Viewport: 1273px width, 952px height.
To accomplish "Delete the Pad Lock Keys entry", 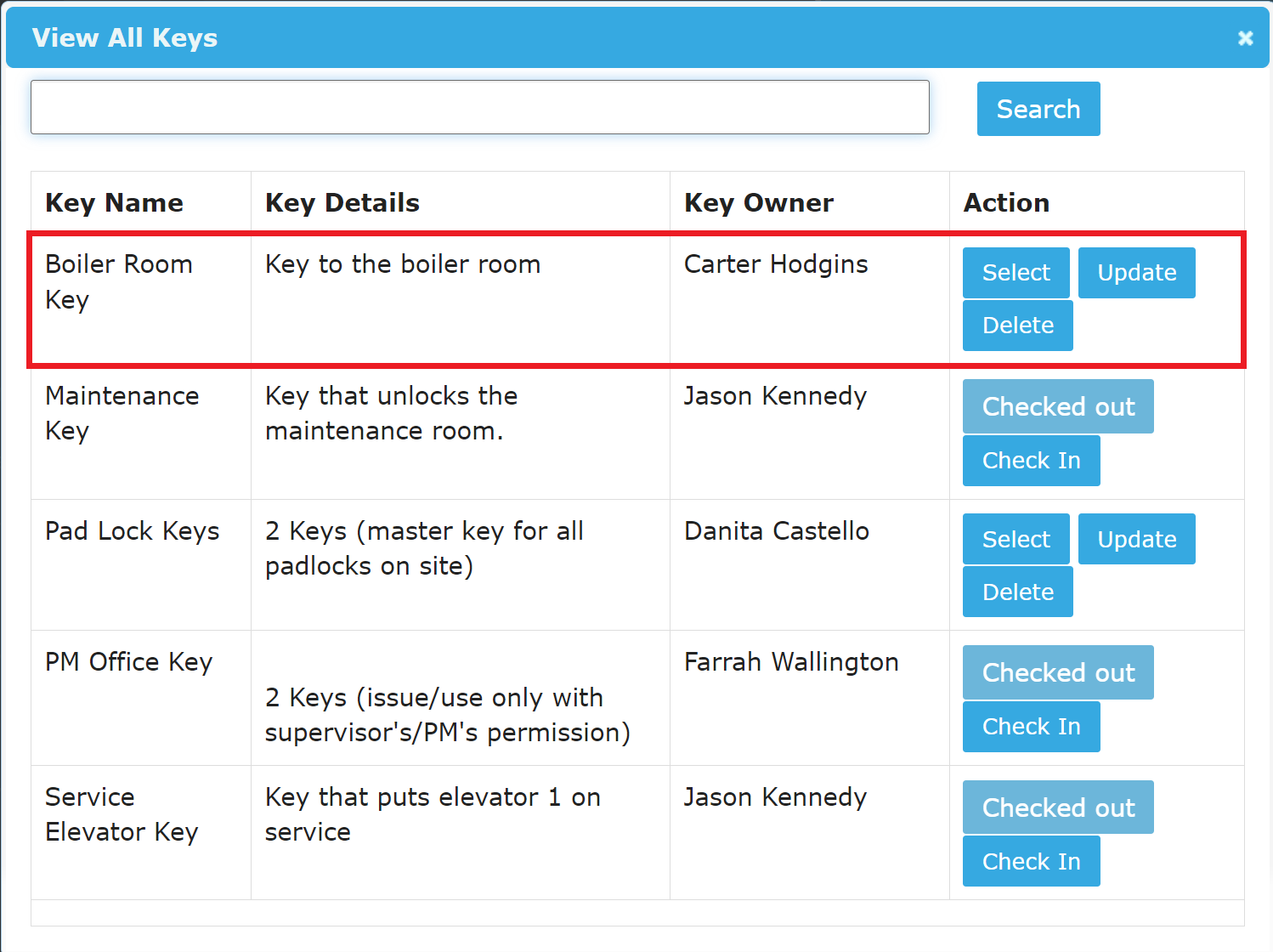I will click(x=1017, y=592).
